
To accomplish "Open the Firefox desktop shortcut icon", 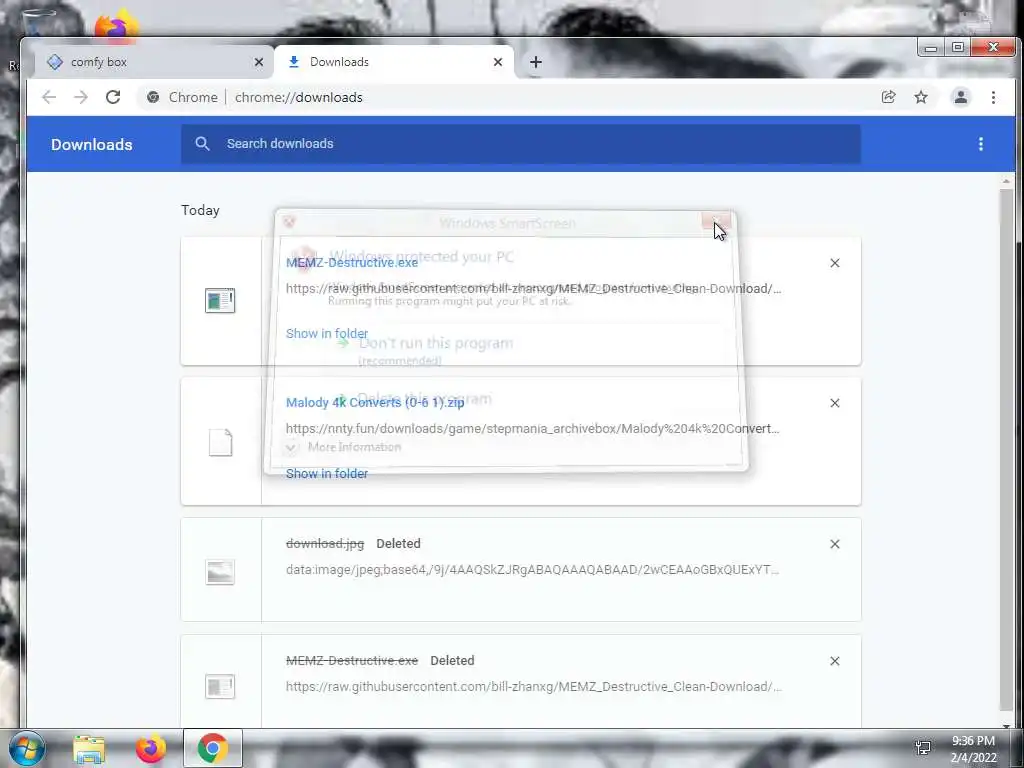I will (116, 26).
